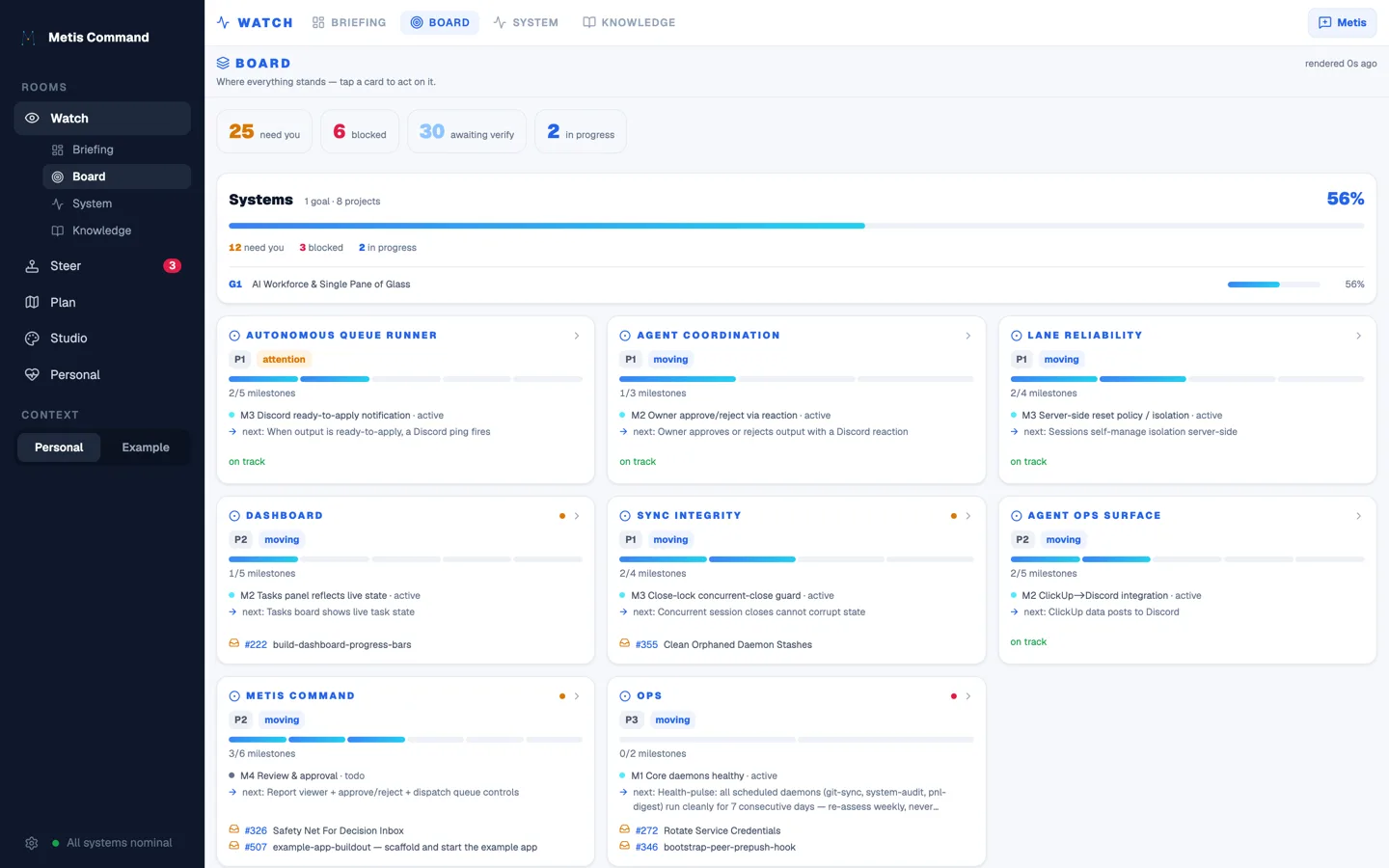Click the System pulse icon in sidebar

tap(58, 203)
